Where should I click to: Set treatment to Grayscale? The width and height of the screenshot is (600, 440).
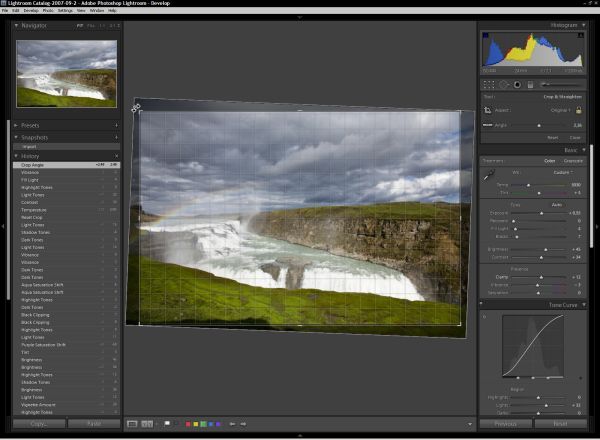573,160
